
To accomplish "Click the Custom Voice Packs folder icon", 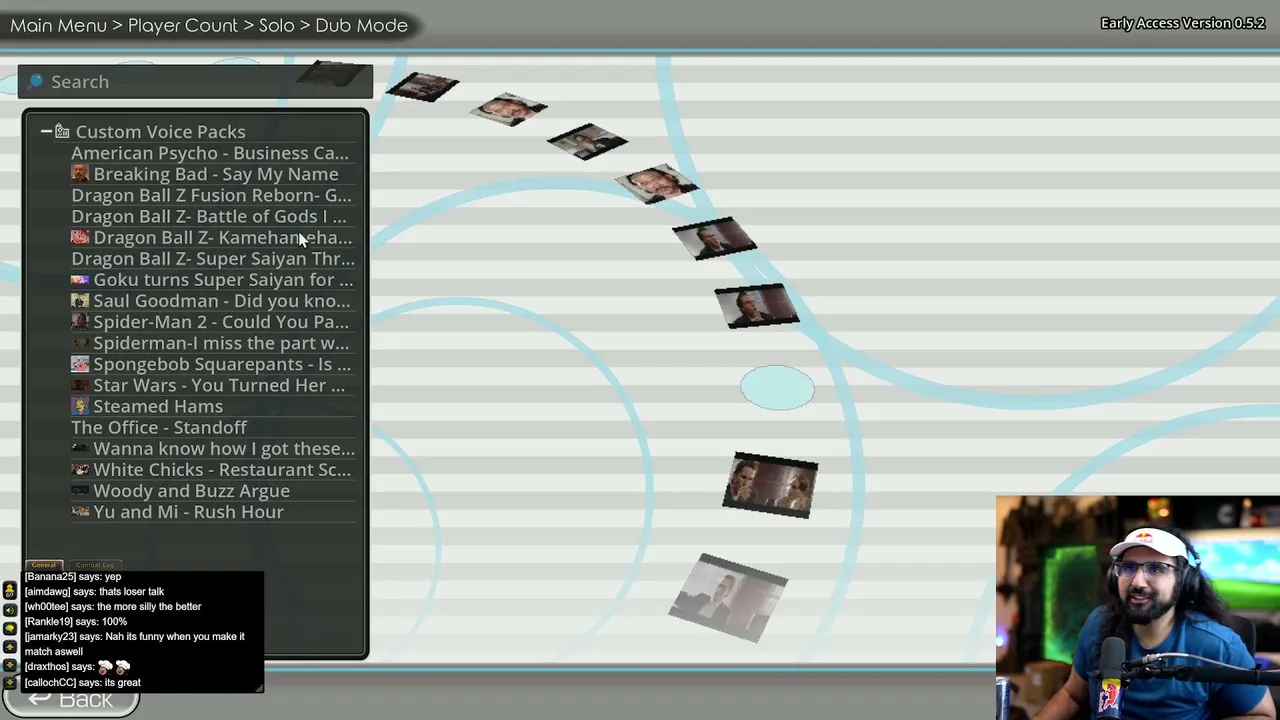I will click(x=62, y=131).
